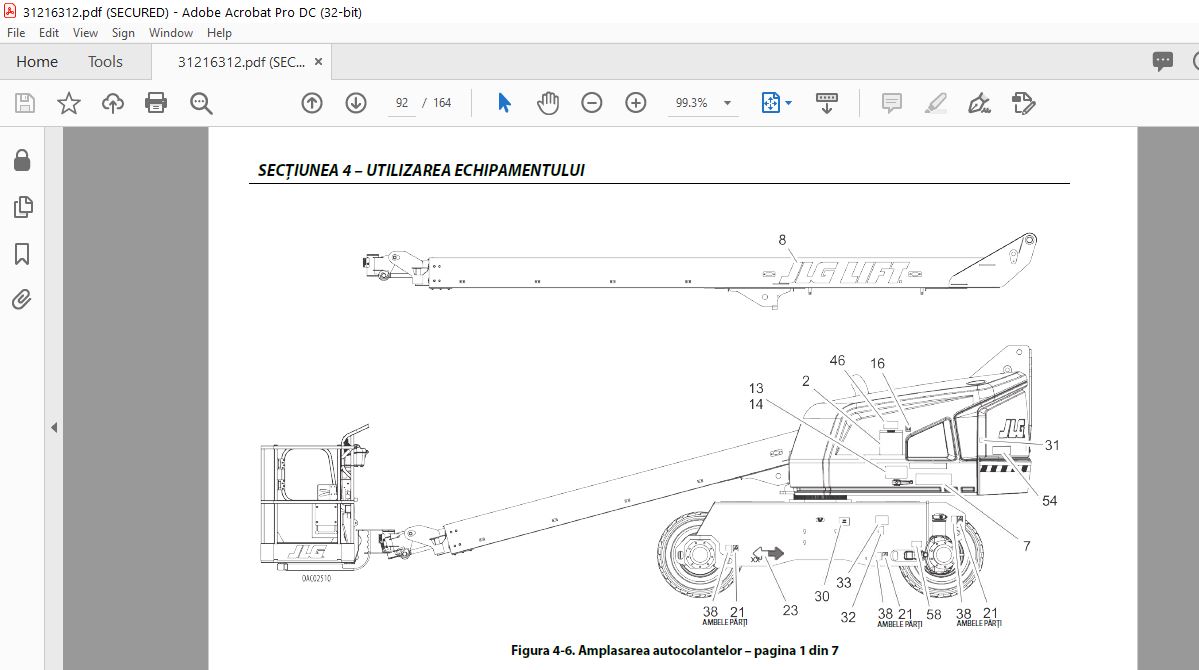Open the Window menu

[x=171, y=33]
